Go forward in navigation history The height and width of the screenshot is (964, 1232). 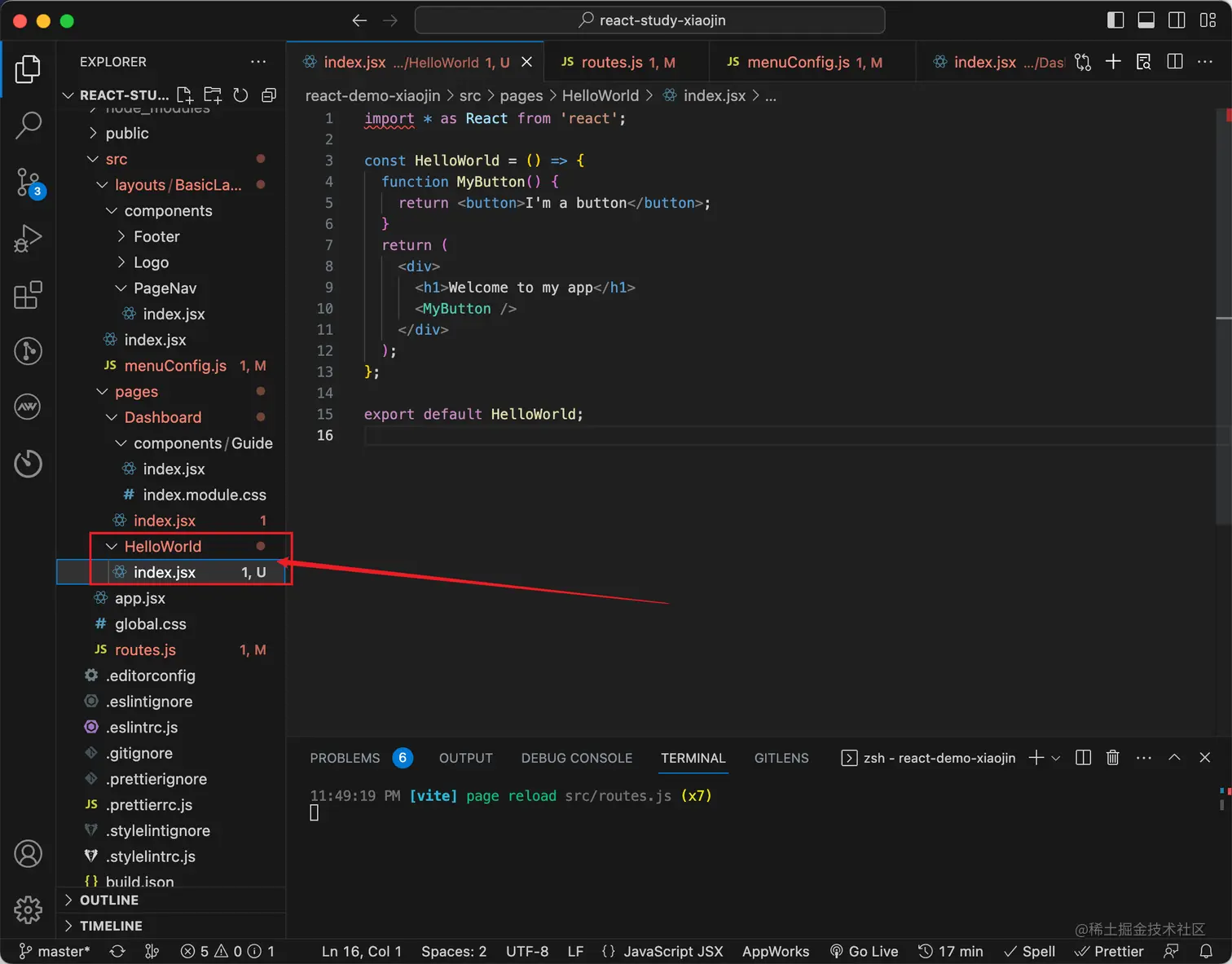(x=390, y=20)
